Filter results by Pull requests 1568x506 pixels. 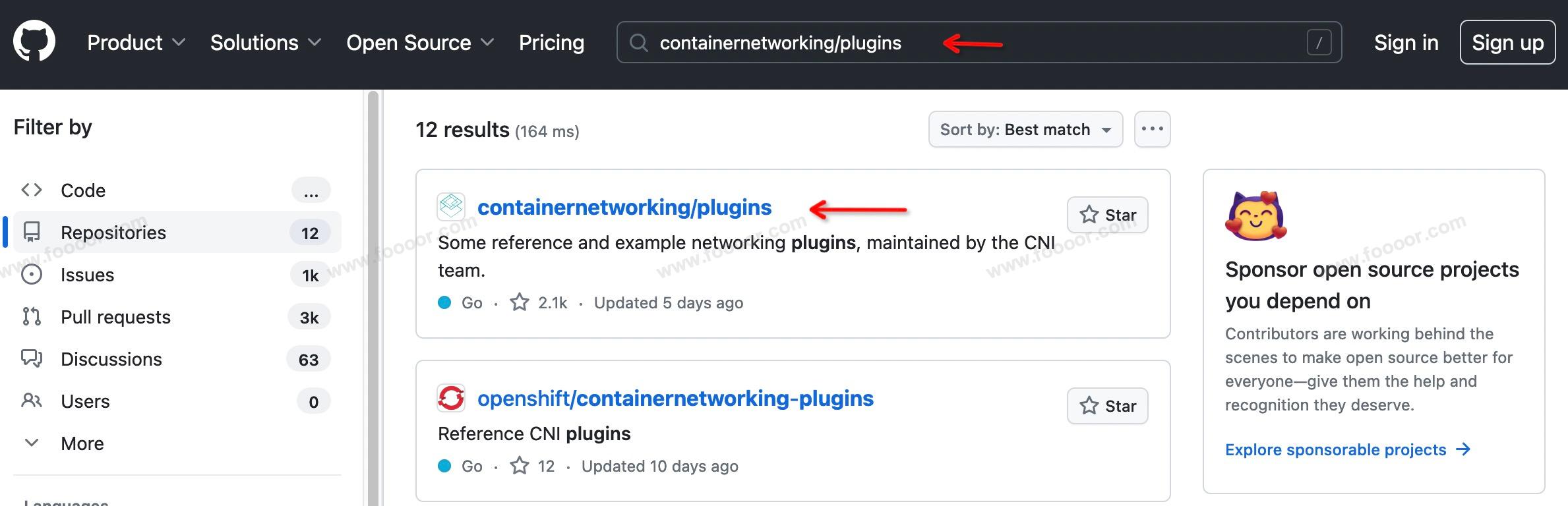tap(115, 317)
